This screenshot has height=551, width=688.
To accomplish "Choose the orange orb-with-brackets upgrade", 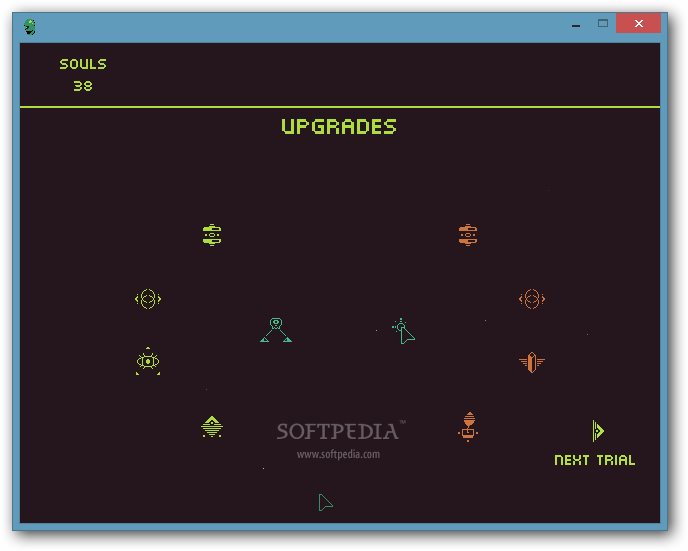I will tap(532, 299).
